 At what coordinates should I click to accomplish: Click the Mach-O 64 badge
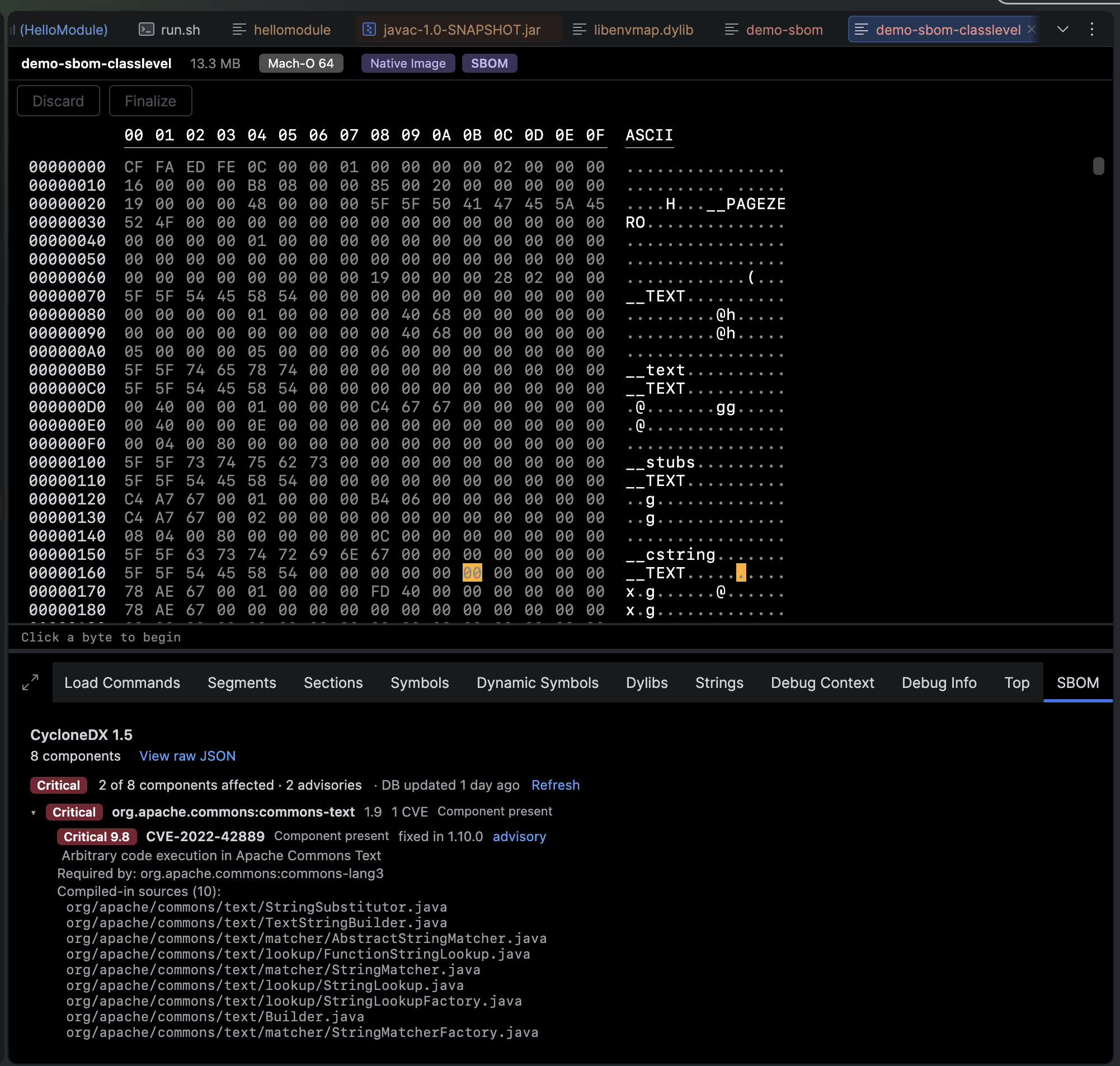click(301, 63)
